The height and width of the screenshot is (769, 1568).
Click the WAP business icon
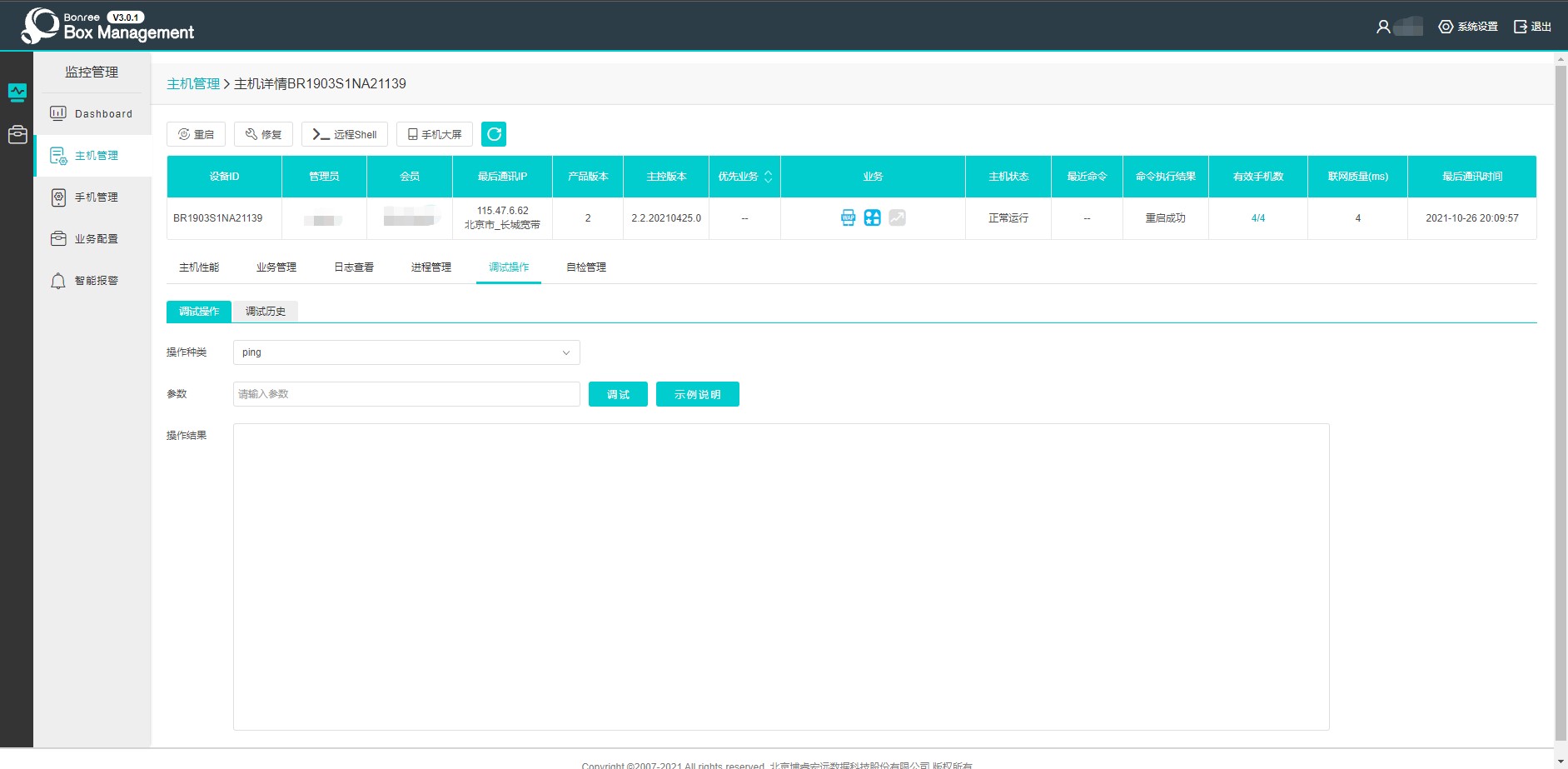pyautogui.click(x=848, y=217)
